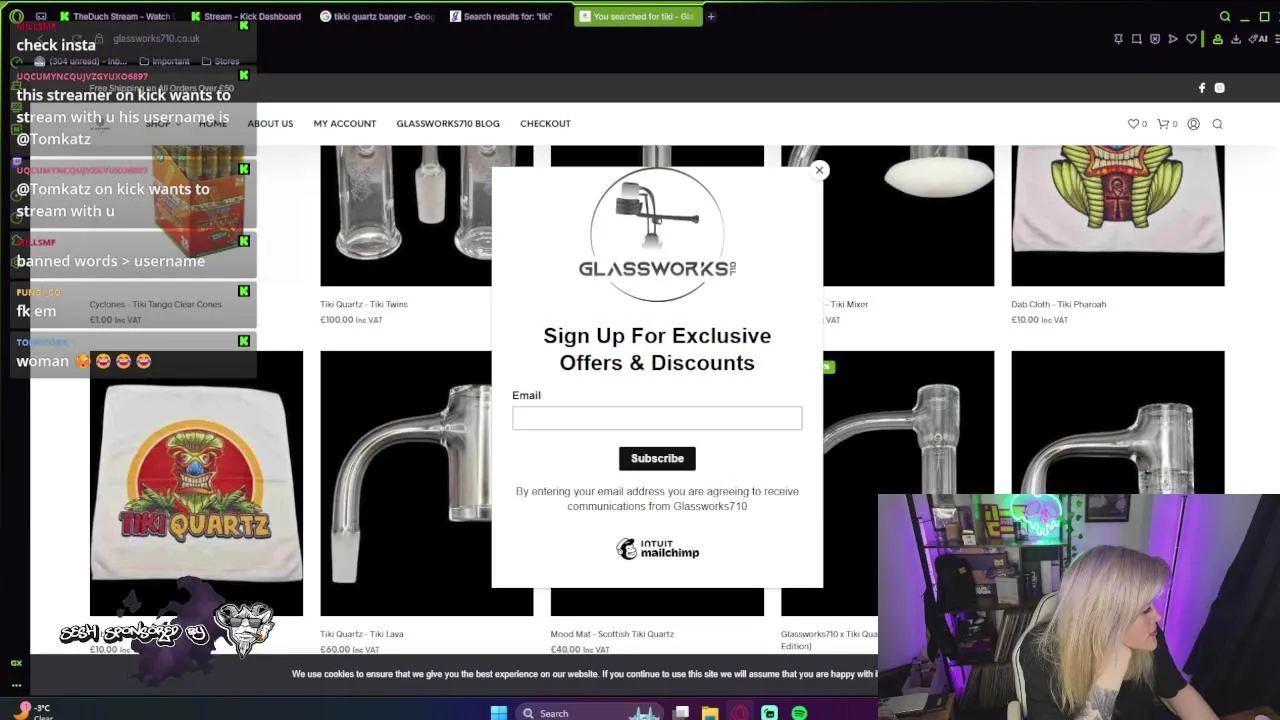
Task: Open the user account icon on website
Action: pos(1193,124)
